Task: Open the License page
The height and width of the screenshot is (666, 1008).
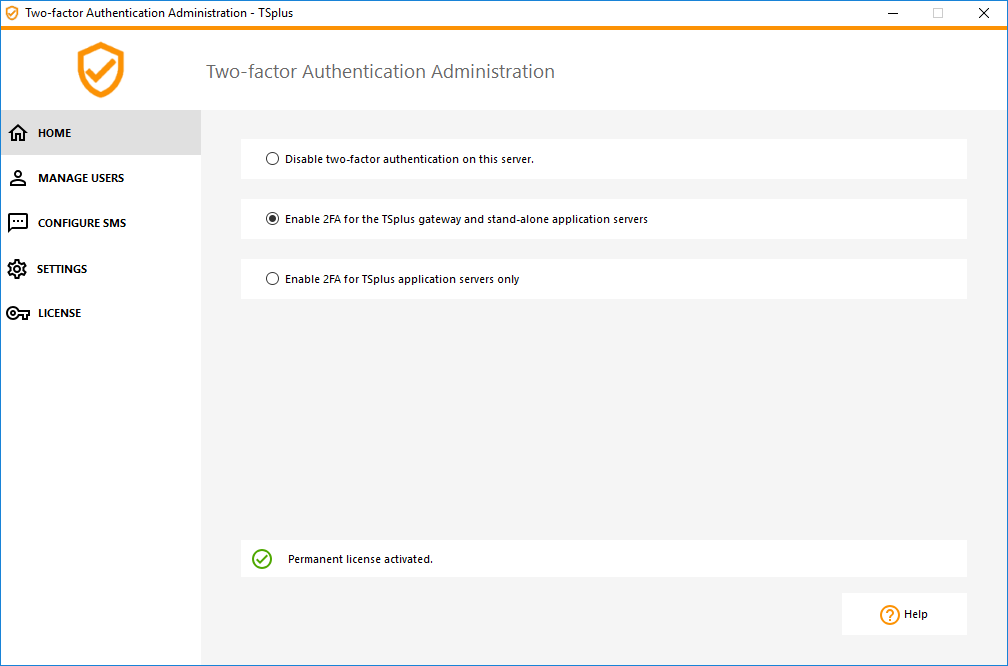Action: [x=58, y=312]
